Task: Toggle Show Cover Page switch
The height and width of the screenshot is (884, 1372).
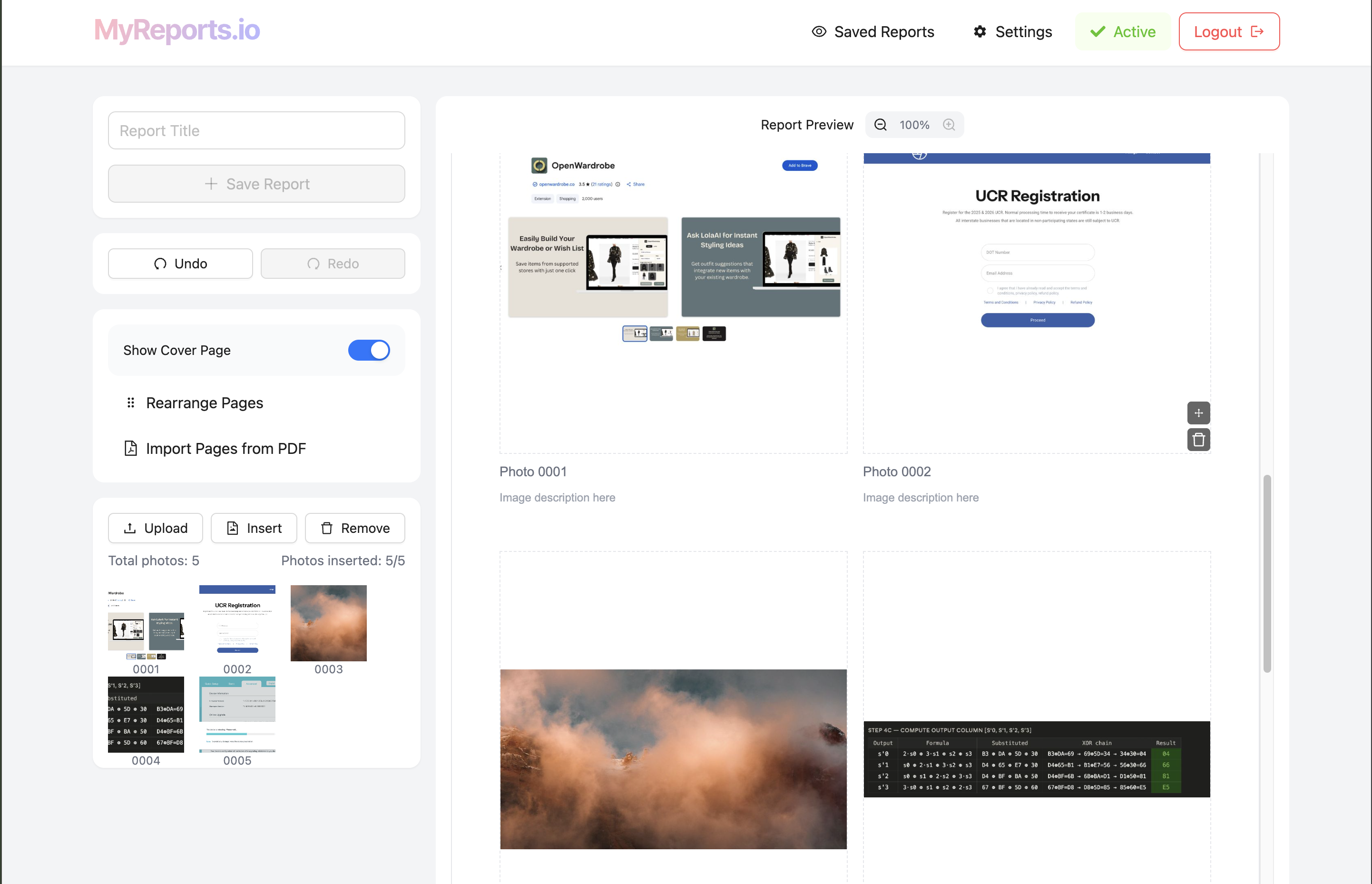Action: pos(369,350)
